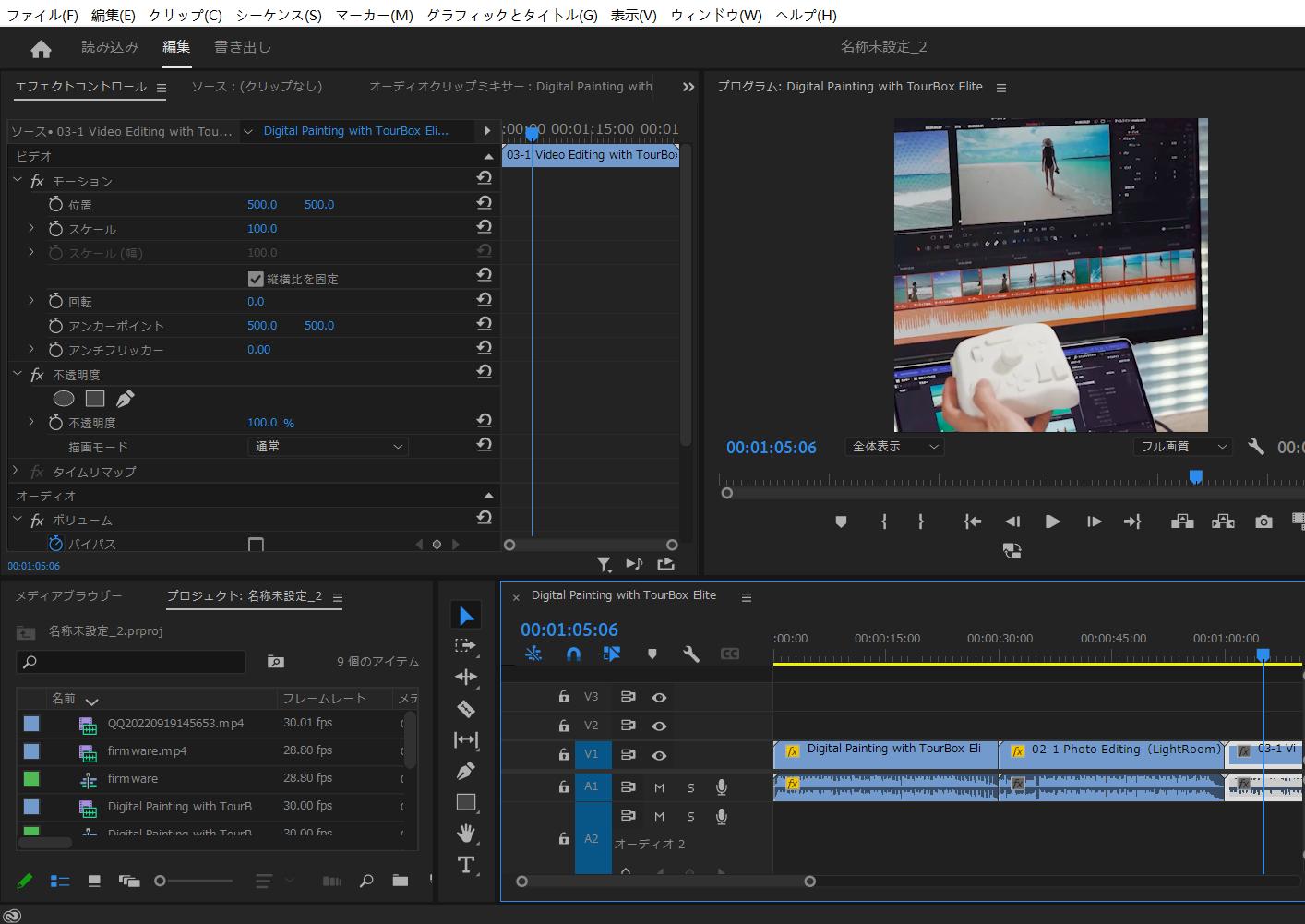Select the Type tool
This screenshot has width=1305, height=924.
click(466, 865)
